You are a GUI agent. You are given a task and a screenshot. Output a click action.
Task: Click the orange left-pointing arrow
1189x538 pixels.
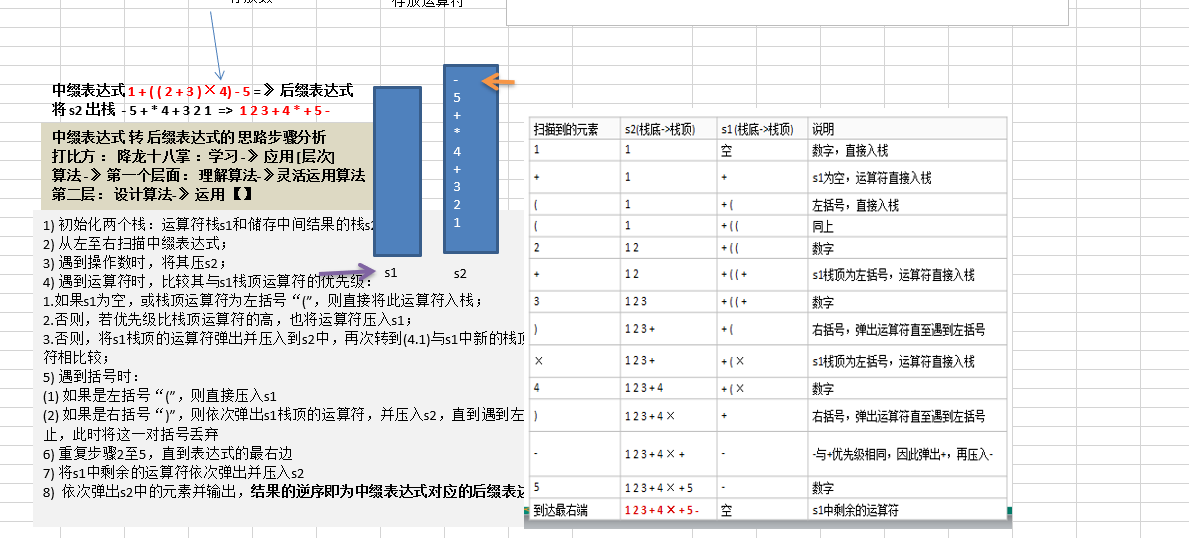[502, 82]
